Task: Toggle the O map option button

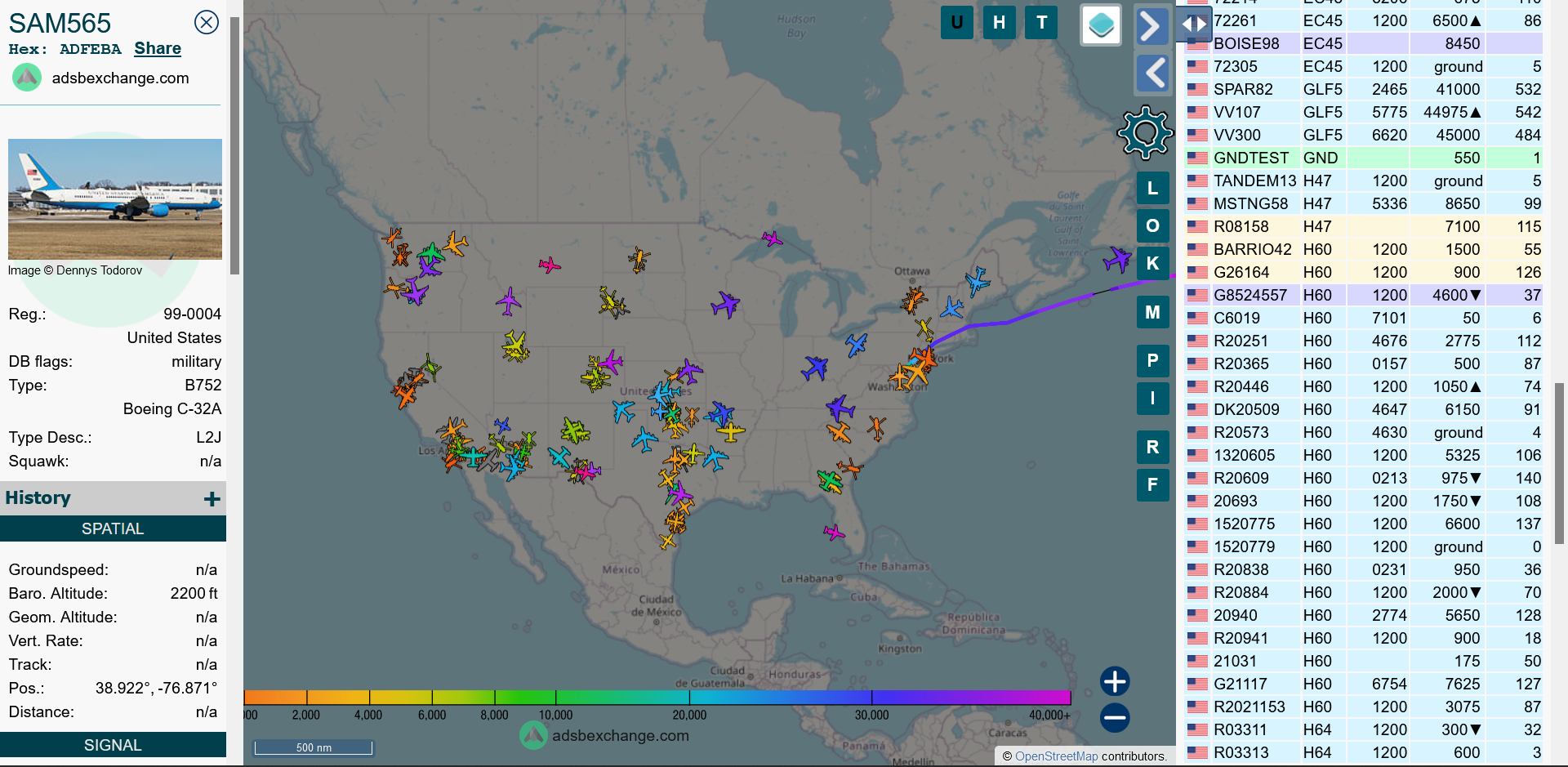Action: click(1152, 225)
